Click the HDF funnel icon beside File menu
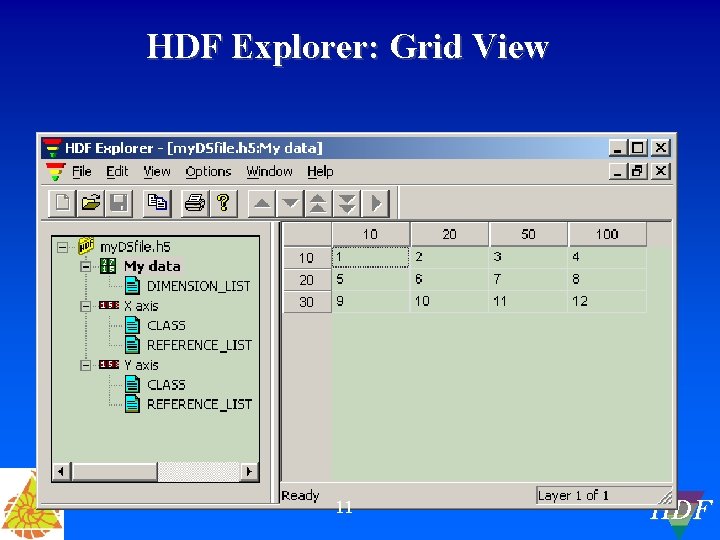This screenshot has width=720, height=540. pyautogui.click(x=56, y=172)
